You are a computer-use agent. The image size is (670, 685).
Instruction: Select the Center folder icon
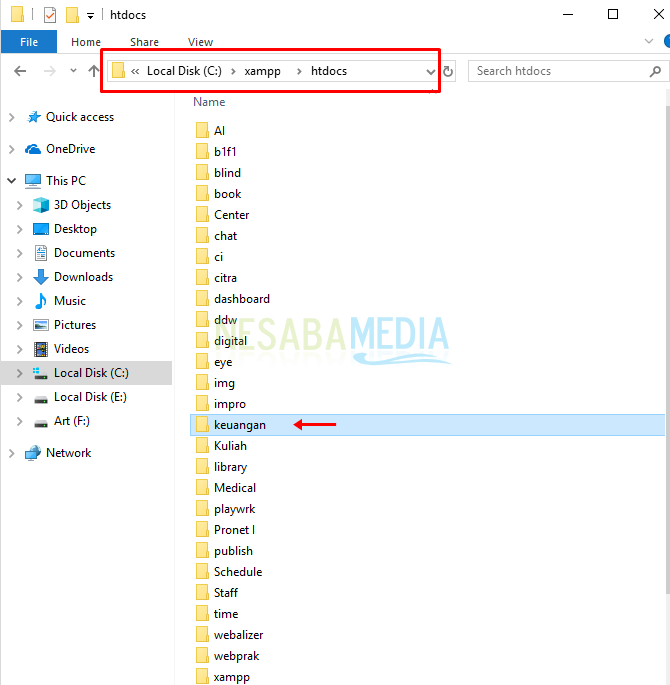pyautogui.click(x=202, y=214)
